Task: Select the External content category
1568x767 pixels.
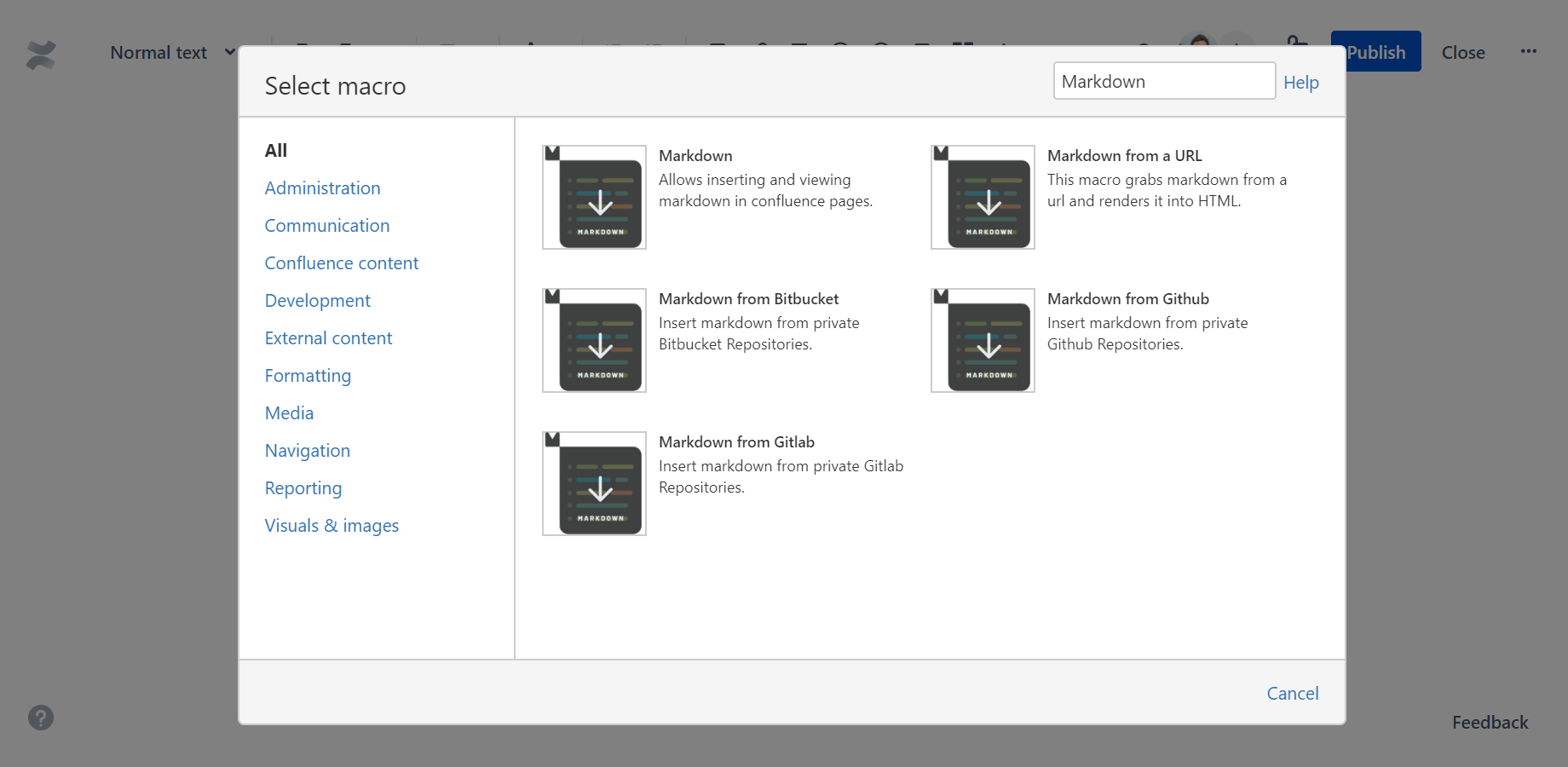Action: click(328, 338)
